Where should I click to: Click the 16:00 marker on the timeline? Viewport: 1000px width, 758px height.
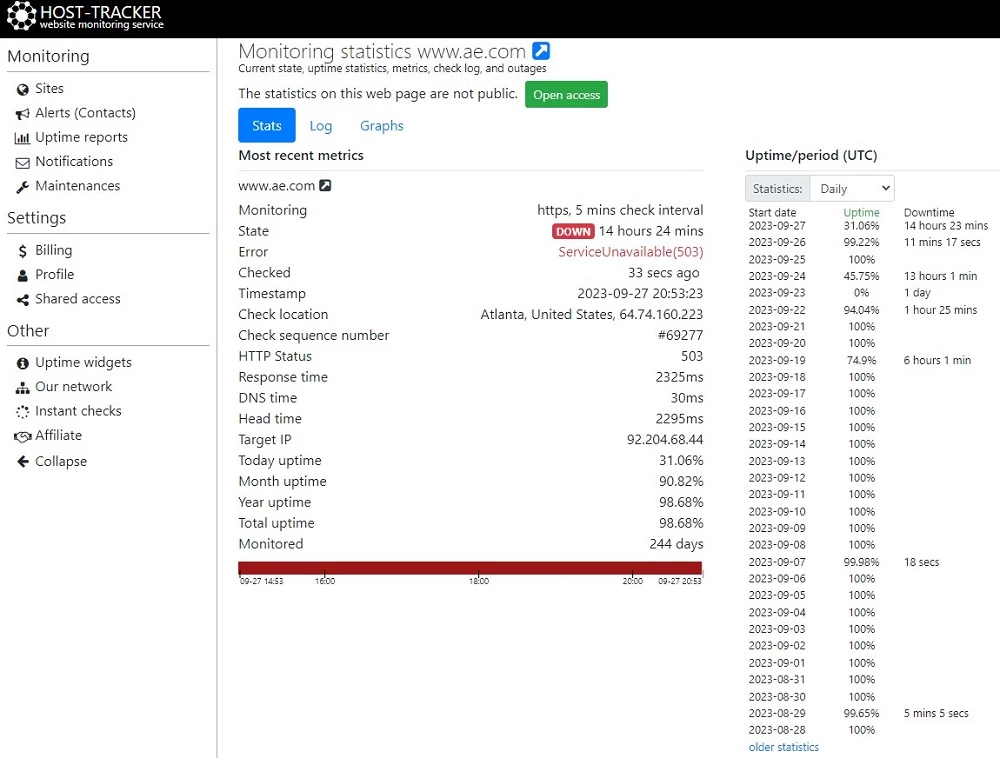tap(325, 581)
